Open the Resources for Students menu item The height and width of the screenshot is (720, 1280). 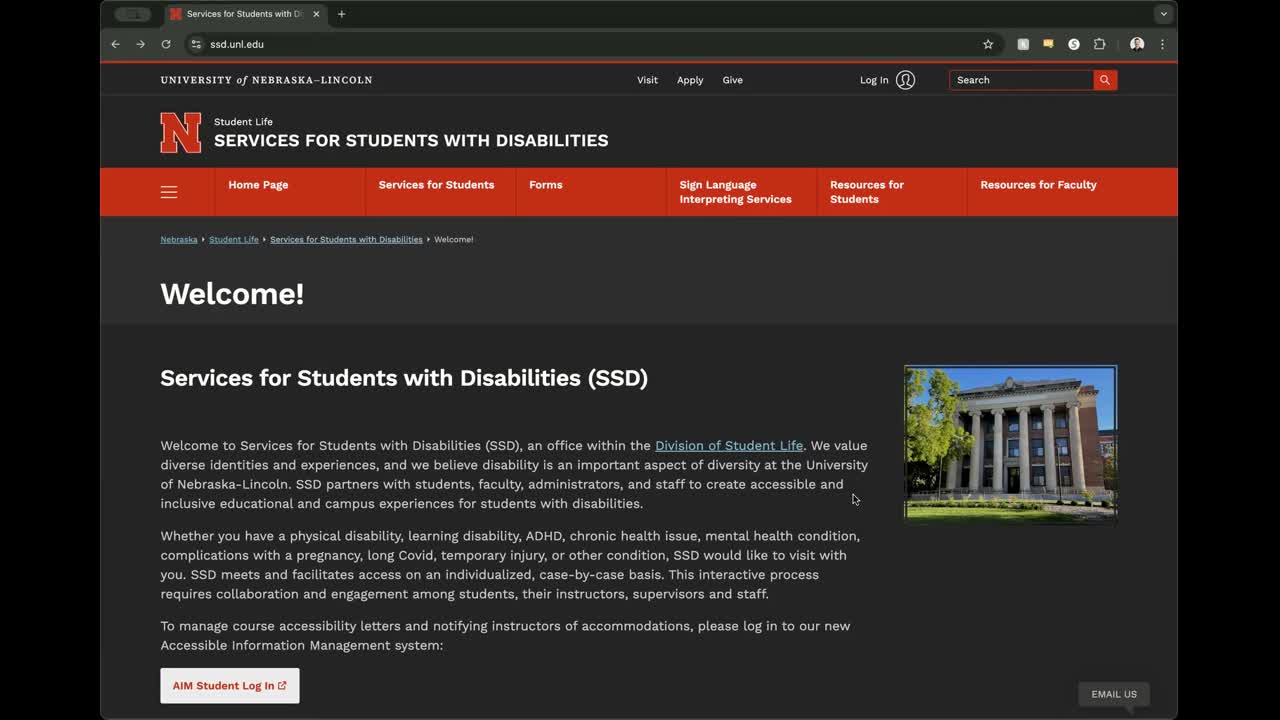(x=866, y=192)
